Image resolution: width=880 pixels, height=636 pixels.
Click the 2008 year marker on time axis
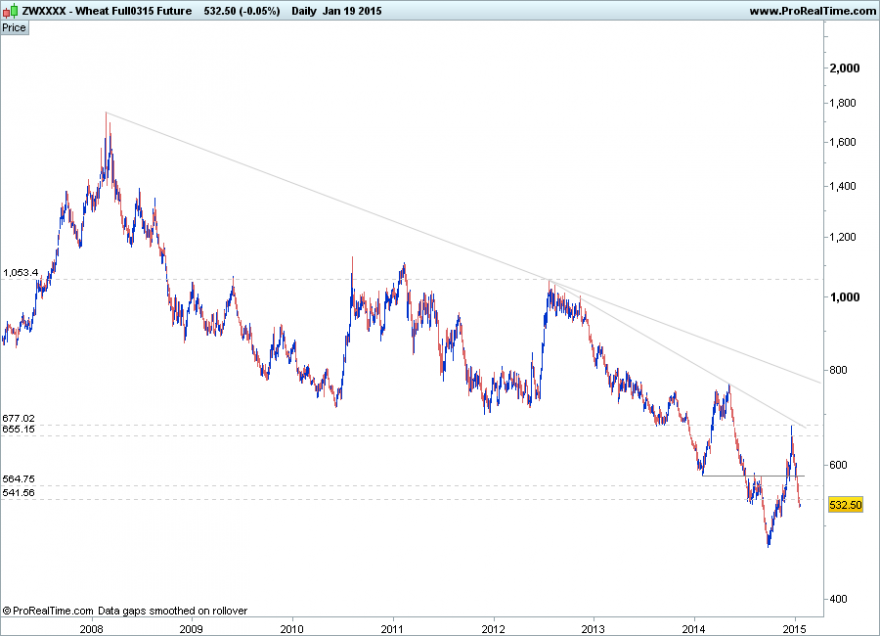click(91, 629)
